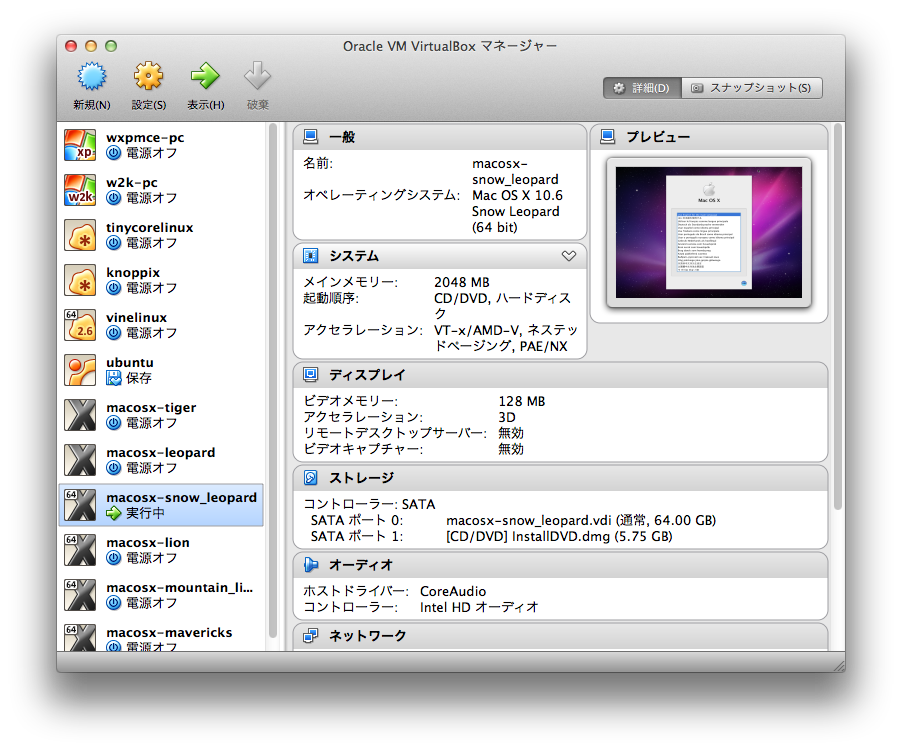The image size is (902, 751).
Task: Switch to Details (詳細) view
Action: (x=642, y=88)
